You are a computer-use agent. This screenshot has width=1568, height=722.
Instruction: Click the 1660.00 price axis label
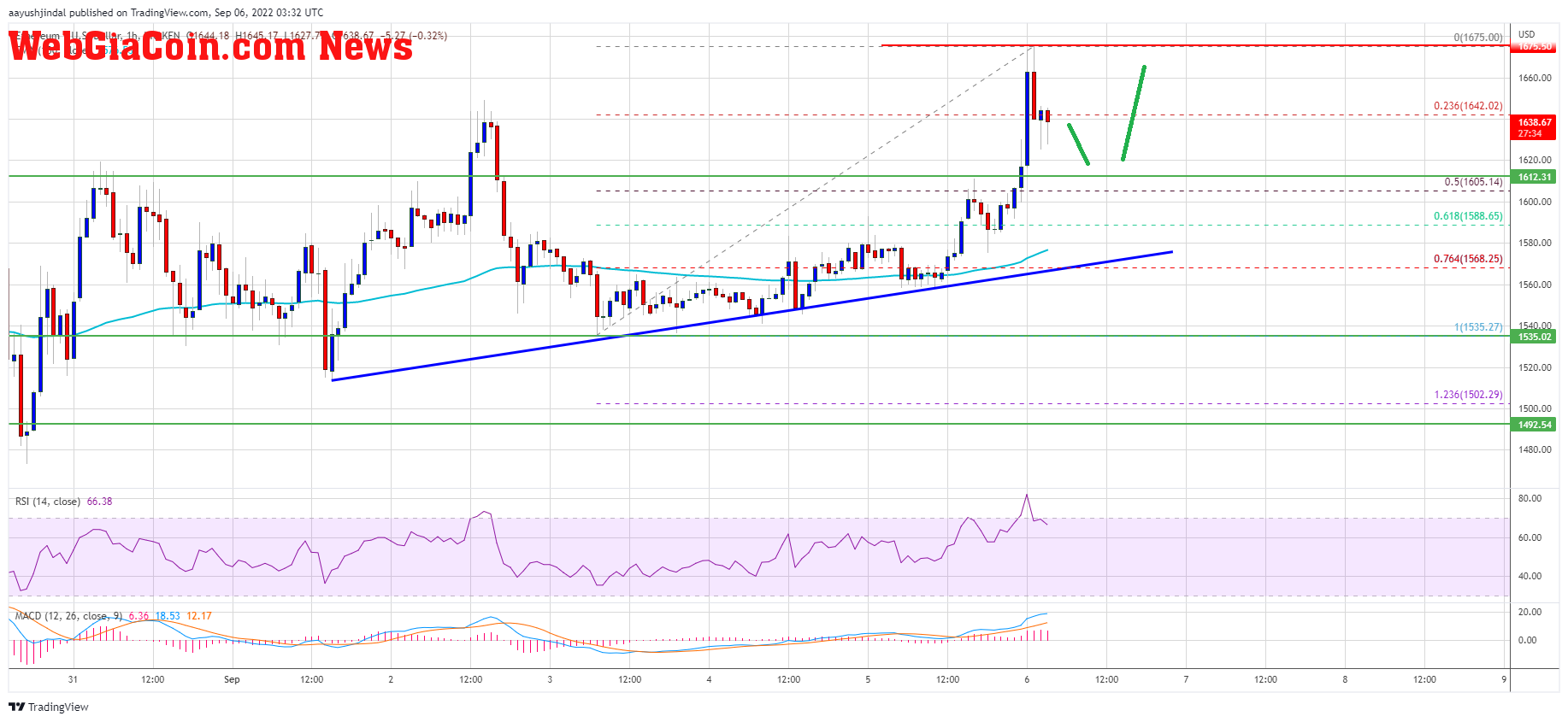(1535, 78)
